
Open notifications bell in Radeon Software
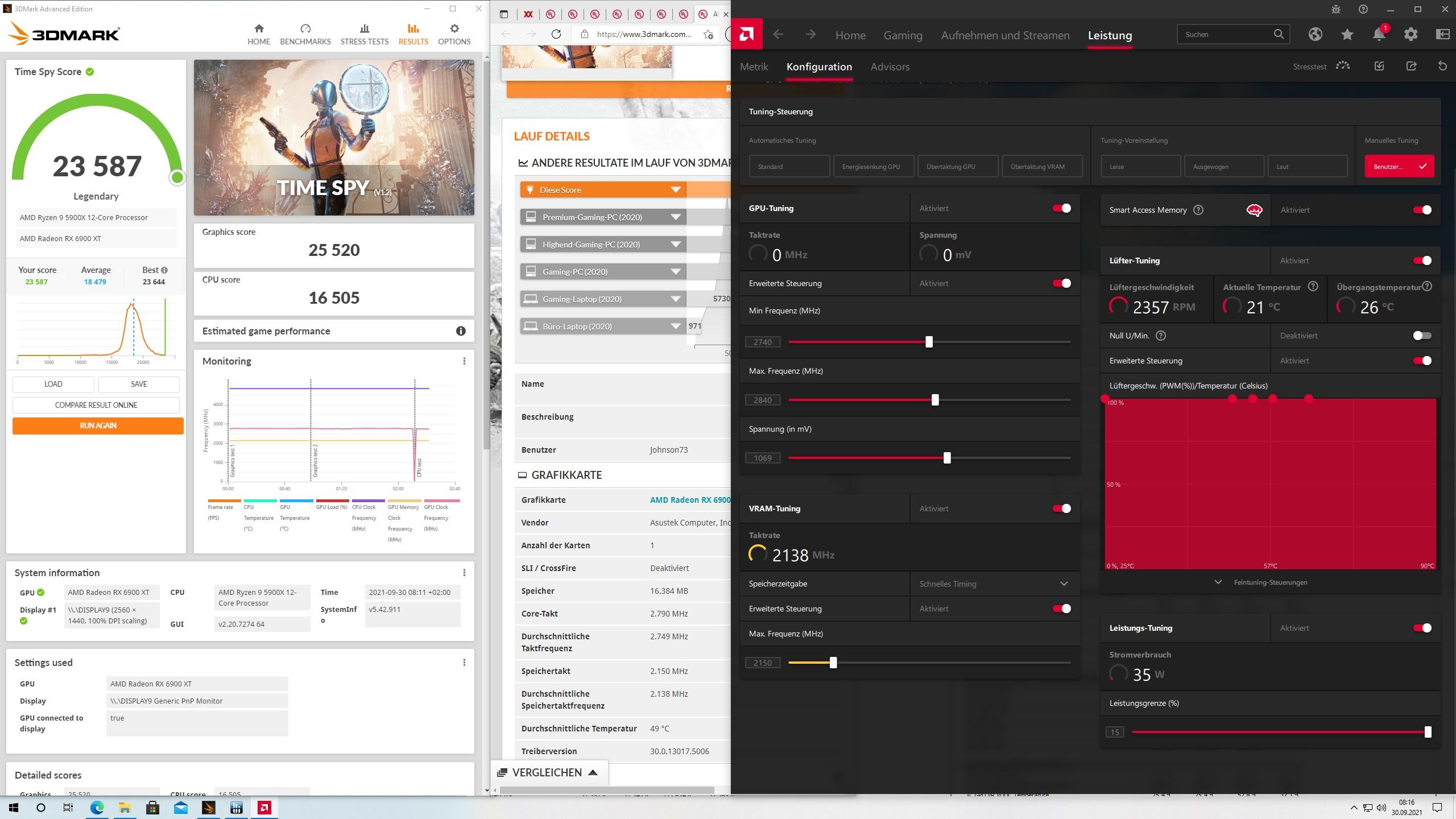click(1379, 34)
